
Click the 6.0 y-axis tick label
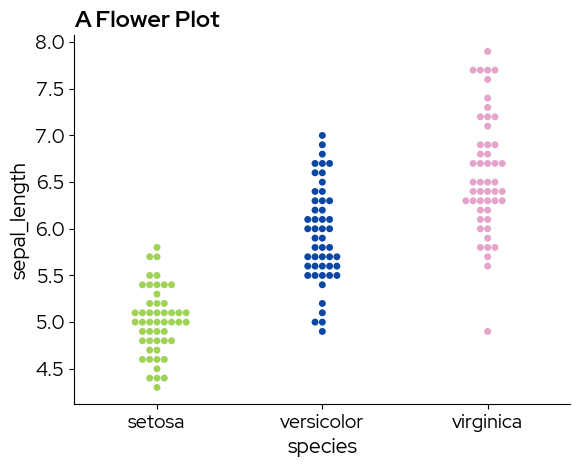[x=50, y=229]
